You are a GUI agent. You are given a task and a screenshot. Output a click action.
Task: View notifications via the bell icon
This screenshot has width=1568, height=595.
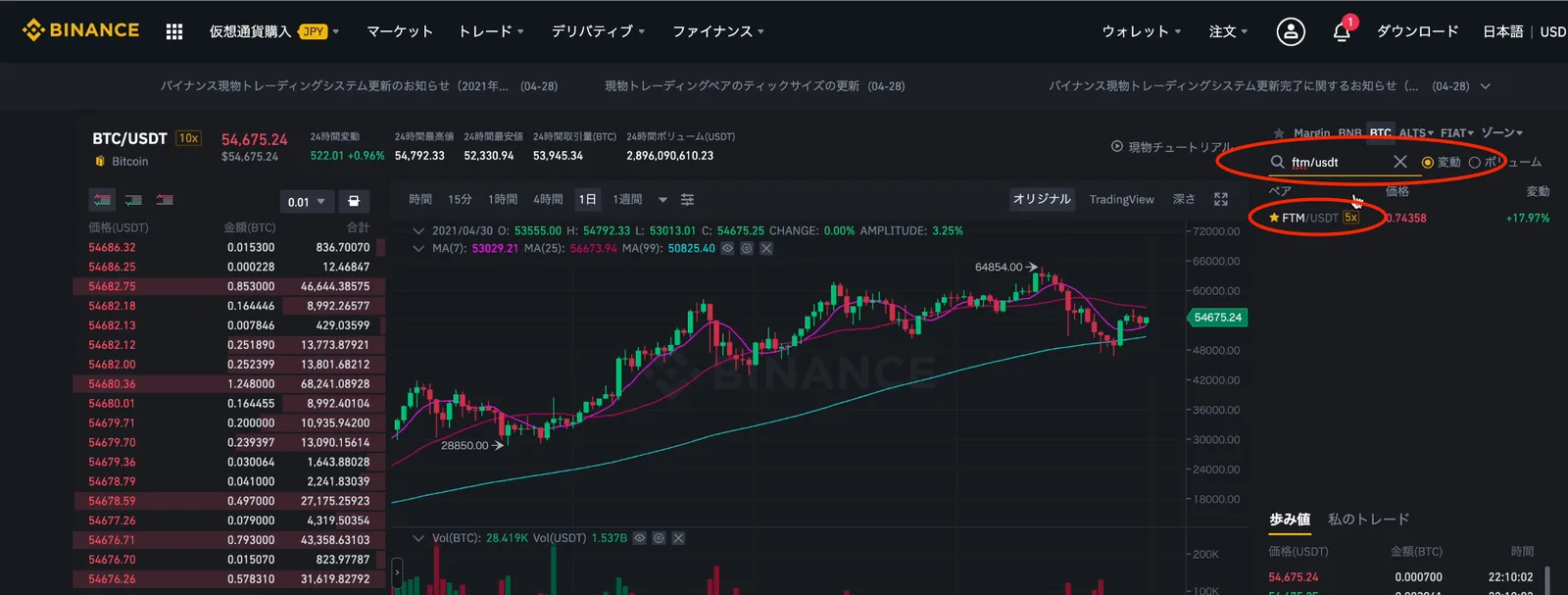tap(1342, 31)
